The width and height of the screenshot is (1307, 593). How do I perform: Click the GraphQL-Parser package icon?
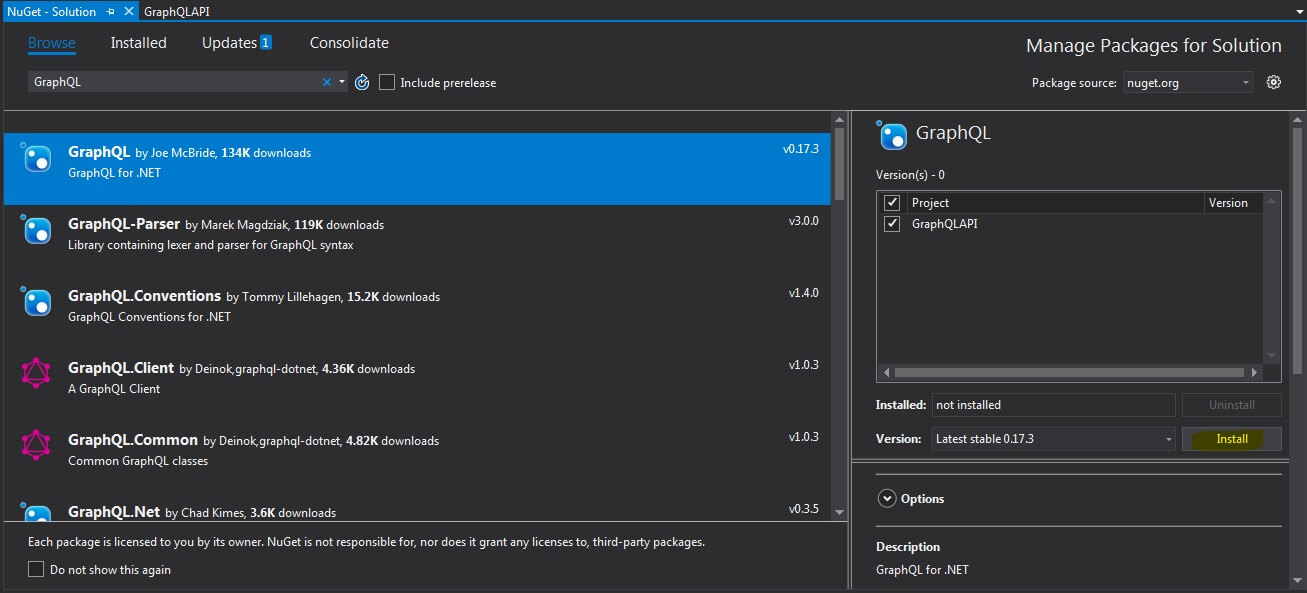click(37, 231)
